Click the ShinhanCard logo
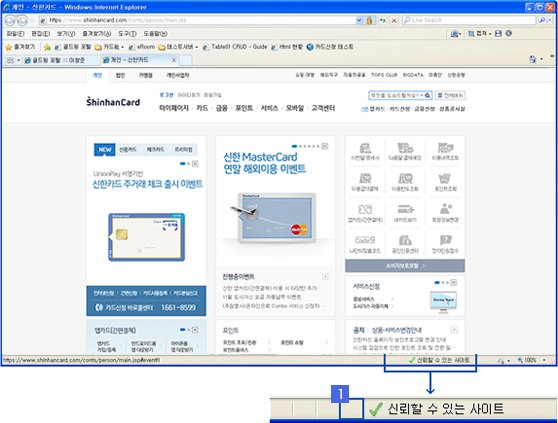Screen dimensions: 558x423 tap(113, 102)
